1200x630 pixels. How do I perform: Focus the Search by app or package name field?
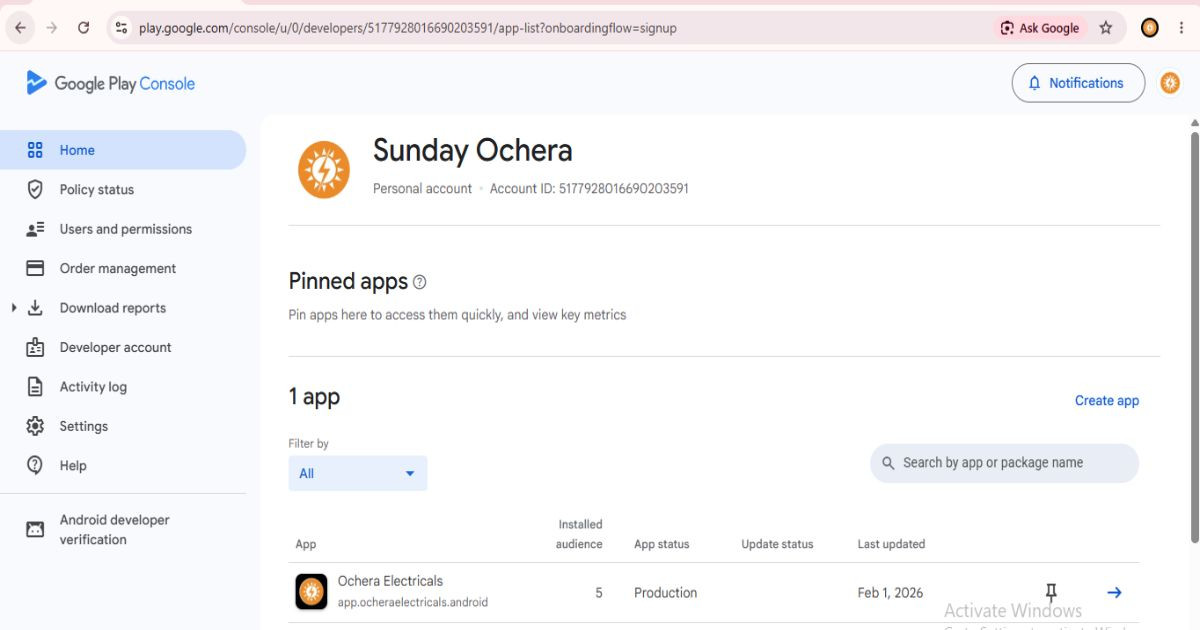1004,463
